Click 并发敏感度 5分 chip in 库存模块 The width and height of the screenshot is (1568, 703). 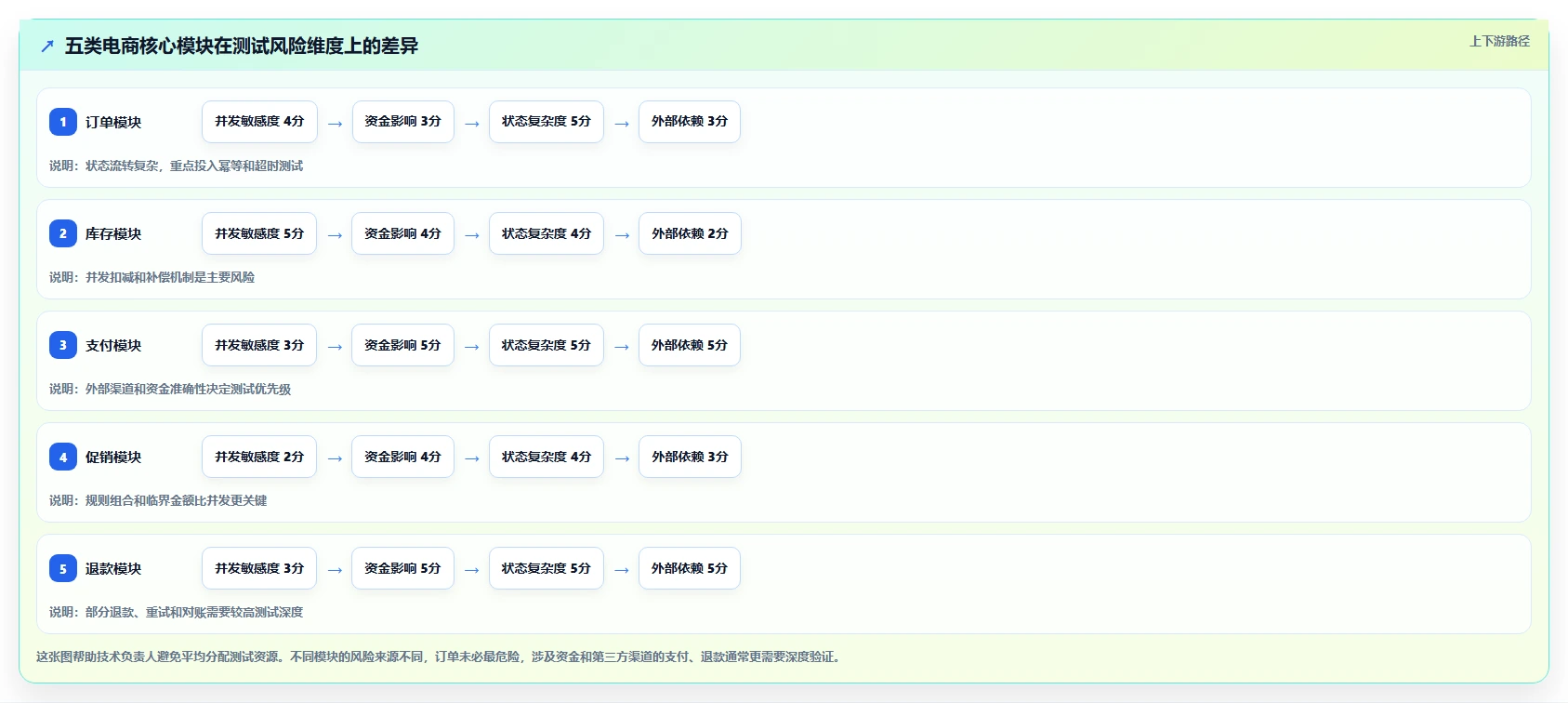tap(259, 233)
